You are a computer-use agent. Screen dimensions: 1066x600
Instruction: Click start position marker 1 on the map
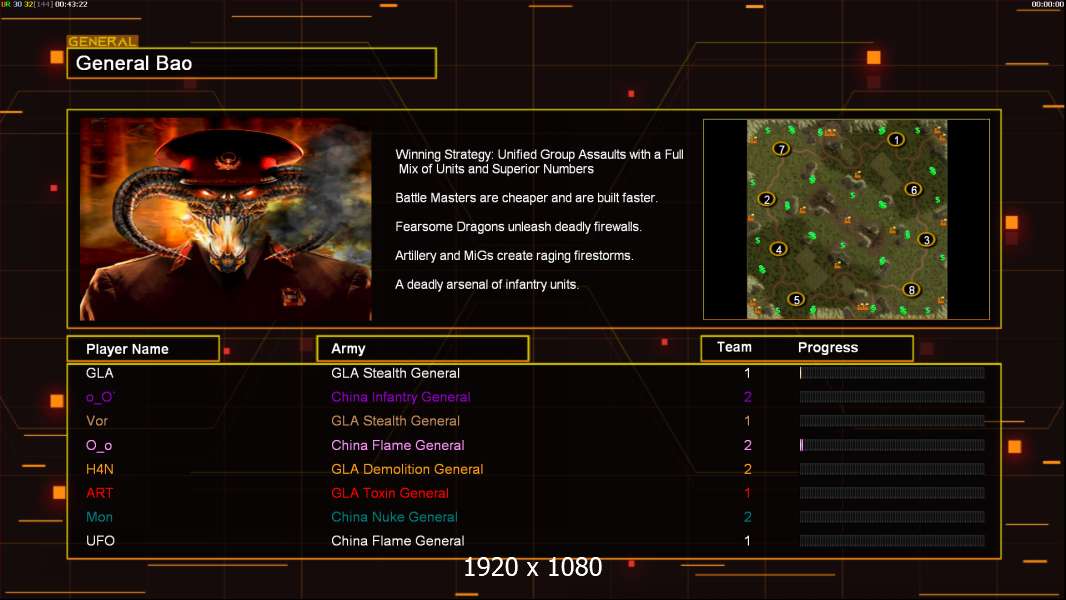click(x=896, y=140)
